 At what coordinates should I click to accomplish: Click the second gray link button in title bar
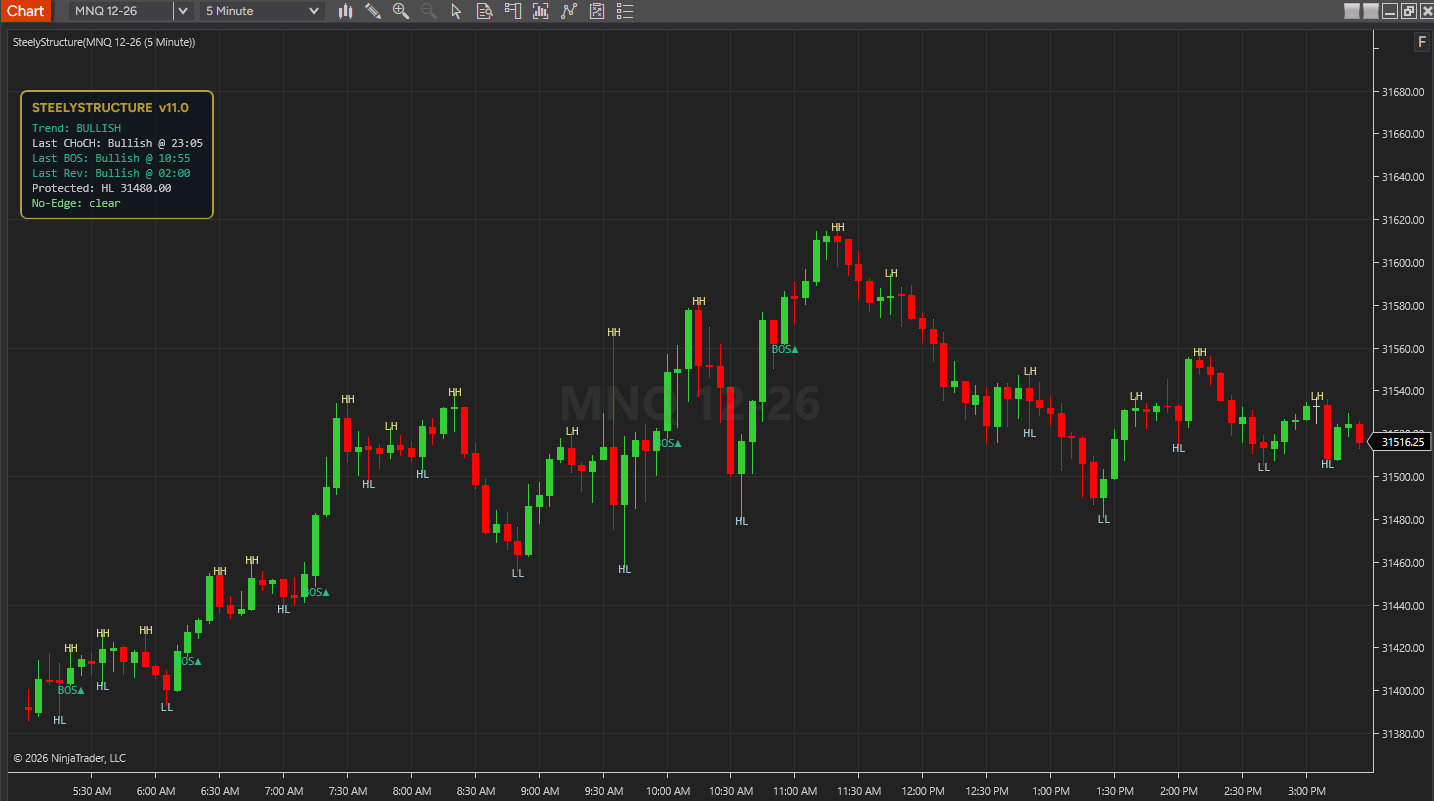coord(1371,11)
